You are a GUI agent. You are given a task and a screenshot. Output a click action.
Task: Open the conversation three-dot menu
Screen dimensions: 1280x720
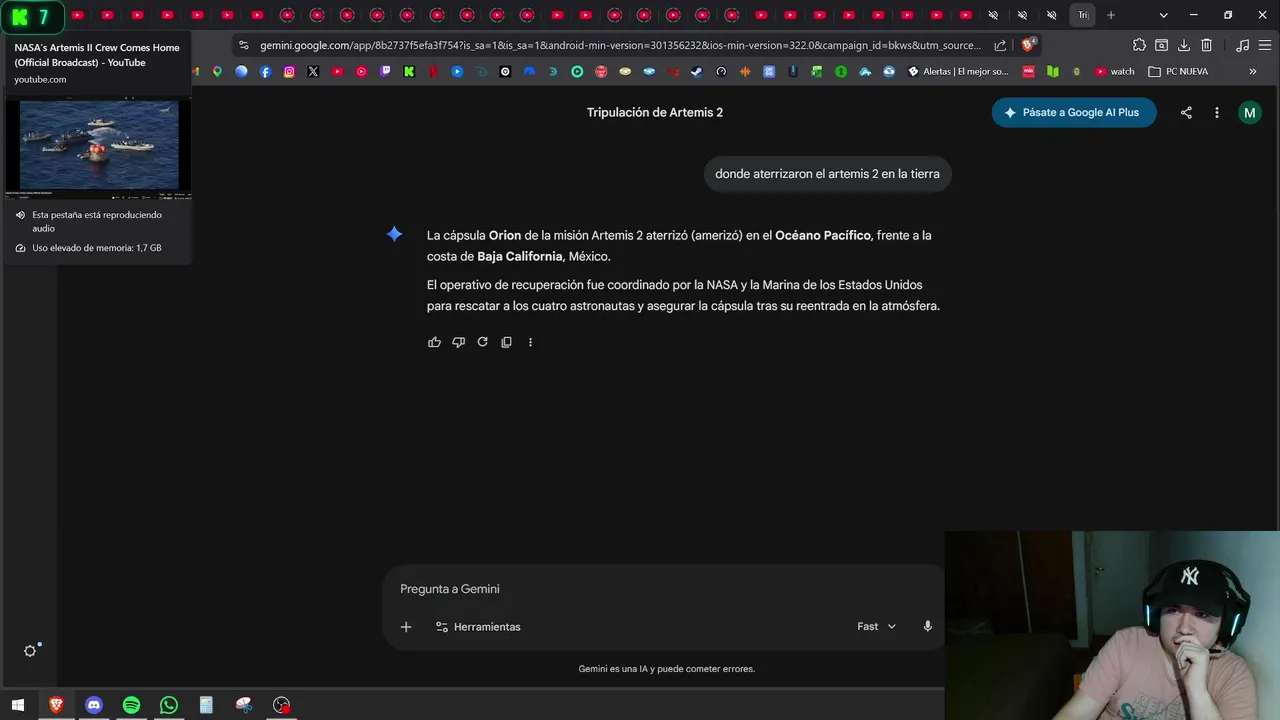point(1217,113)
